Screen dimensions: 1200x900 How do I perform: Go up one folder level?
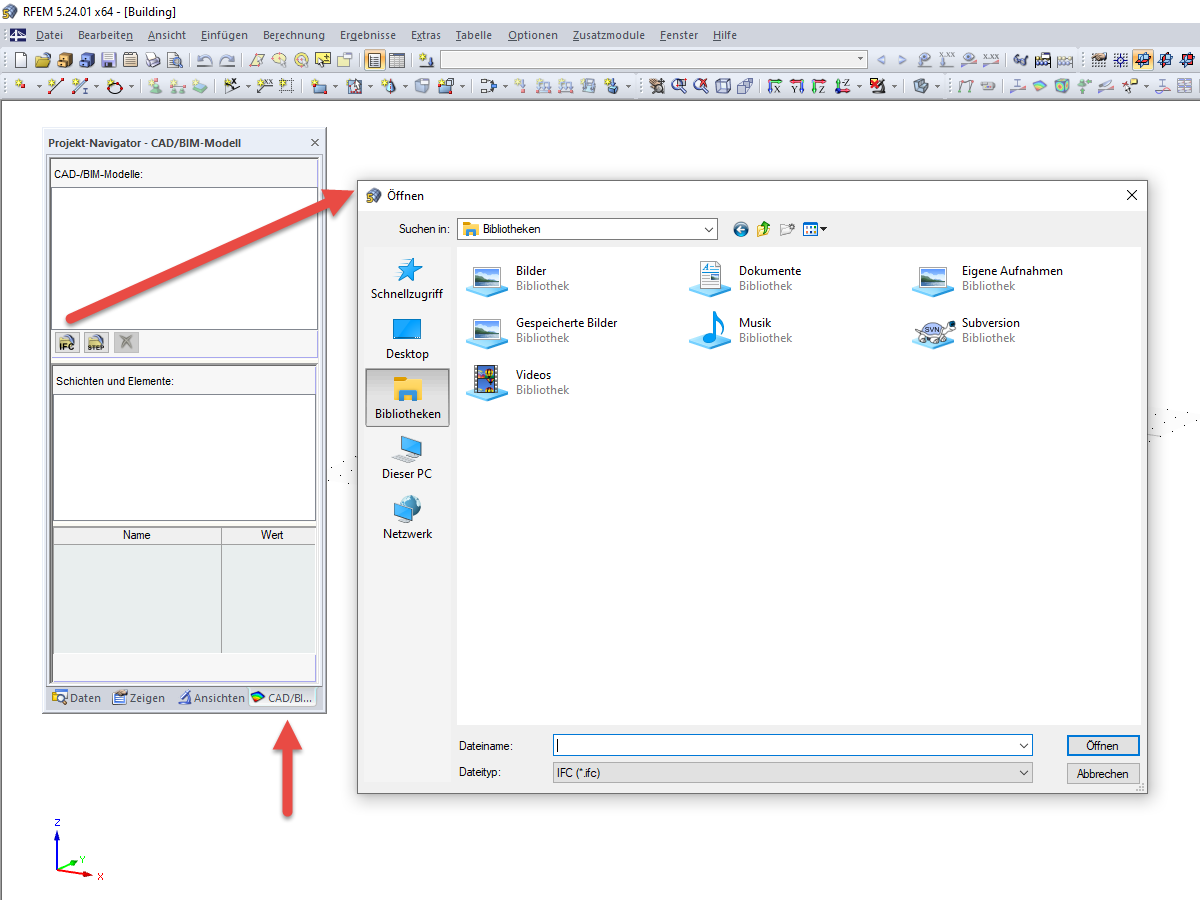tap(764, 230)
